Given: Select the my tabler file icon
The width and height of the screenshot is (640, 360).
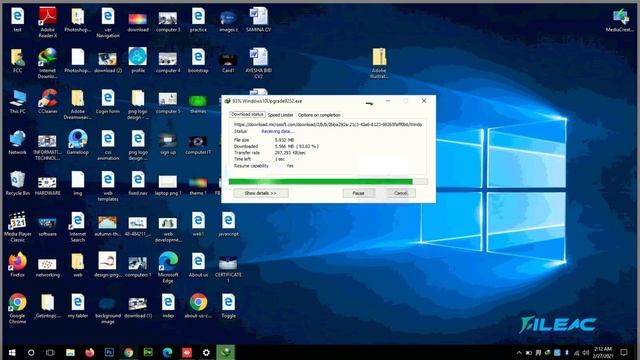Looking at the screenshot, I should (x=78, y=305).
